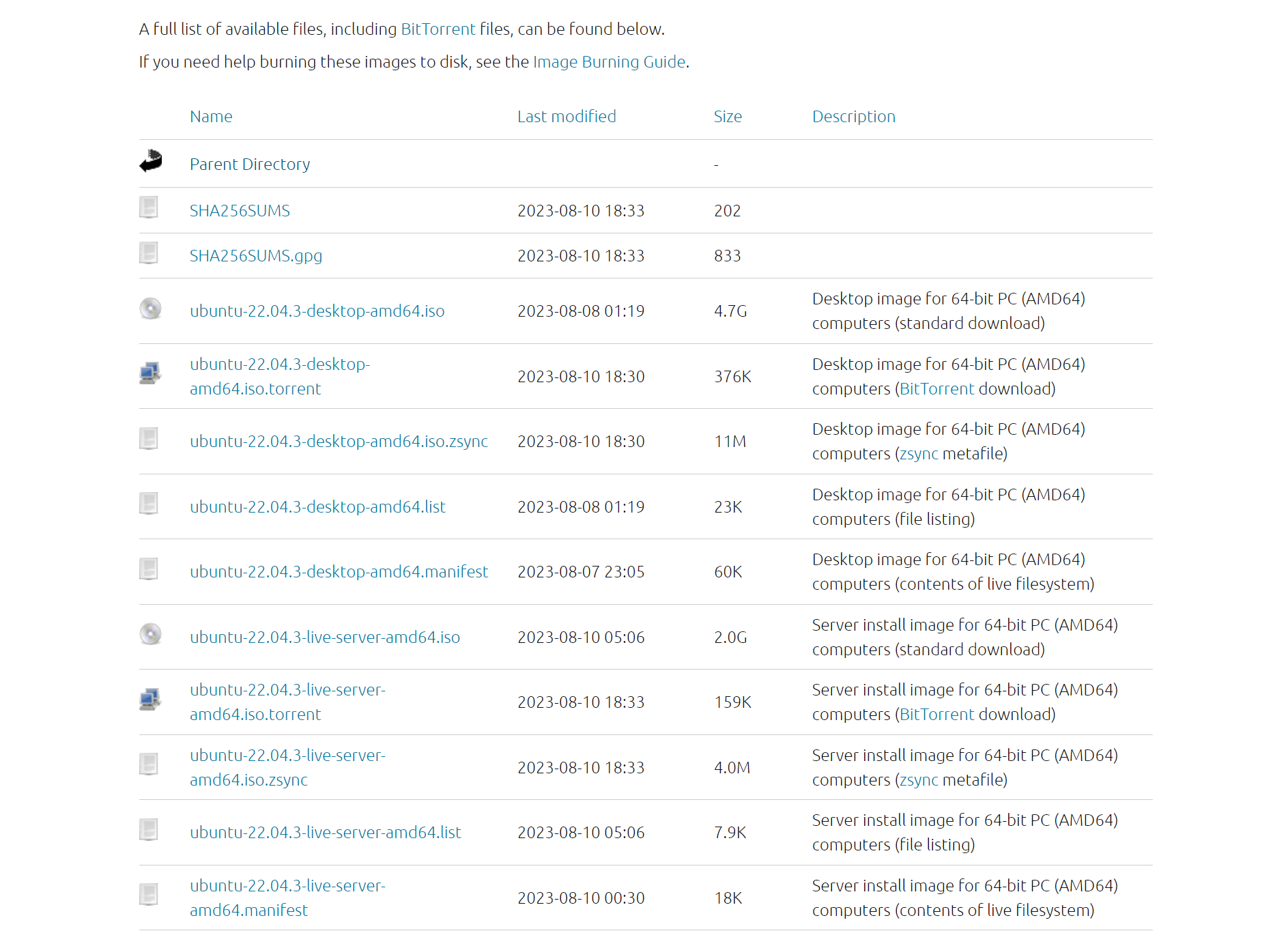1288x946 pixels.
Task: Click the file icon for desktop-amd64.iso.zsync
Action: coord(149,438)
